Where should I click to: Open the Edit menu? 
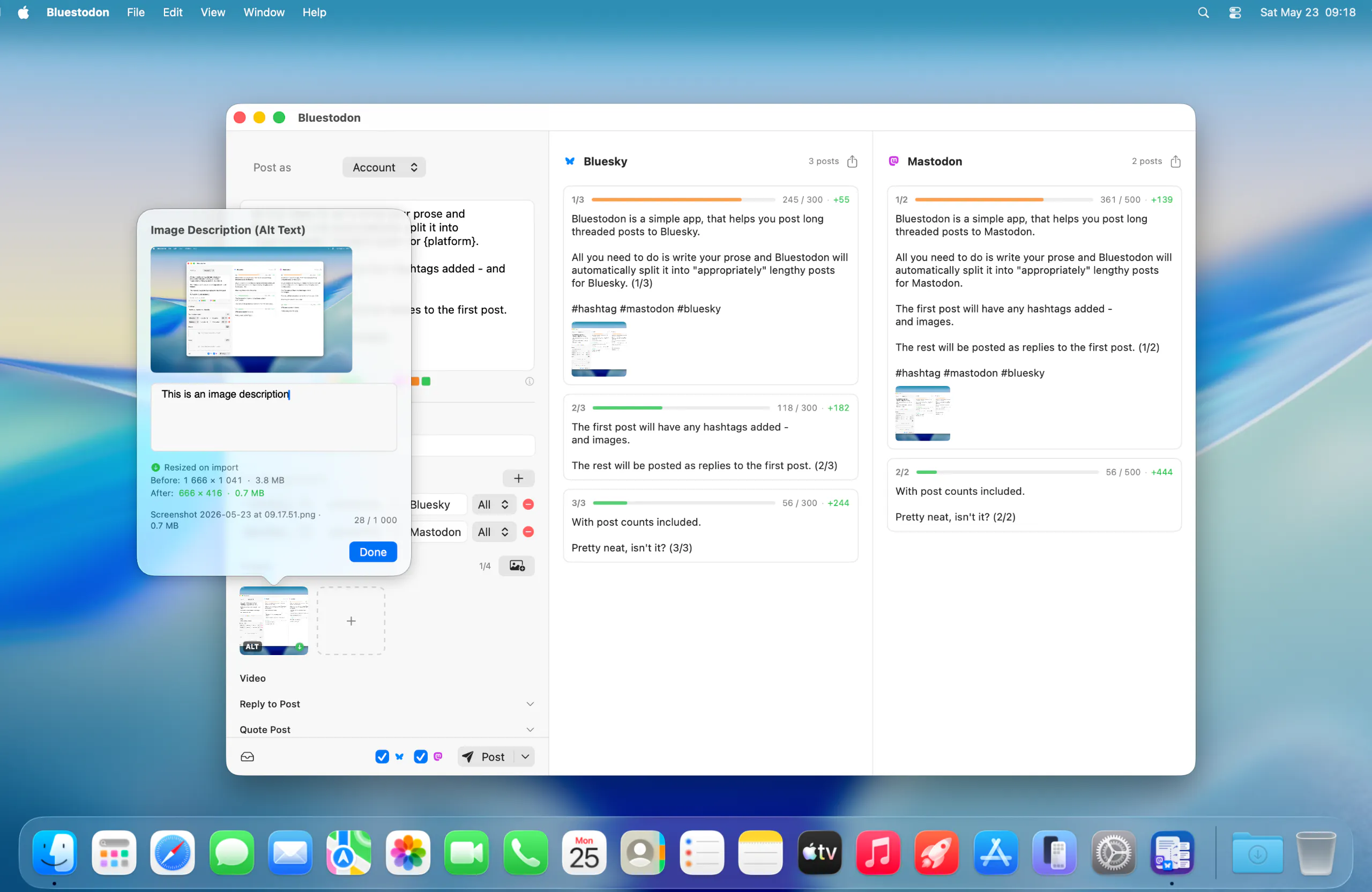pos(173,12)
